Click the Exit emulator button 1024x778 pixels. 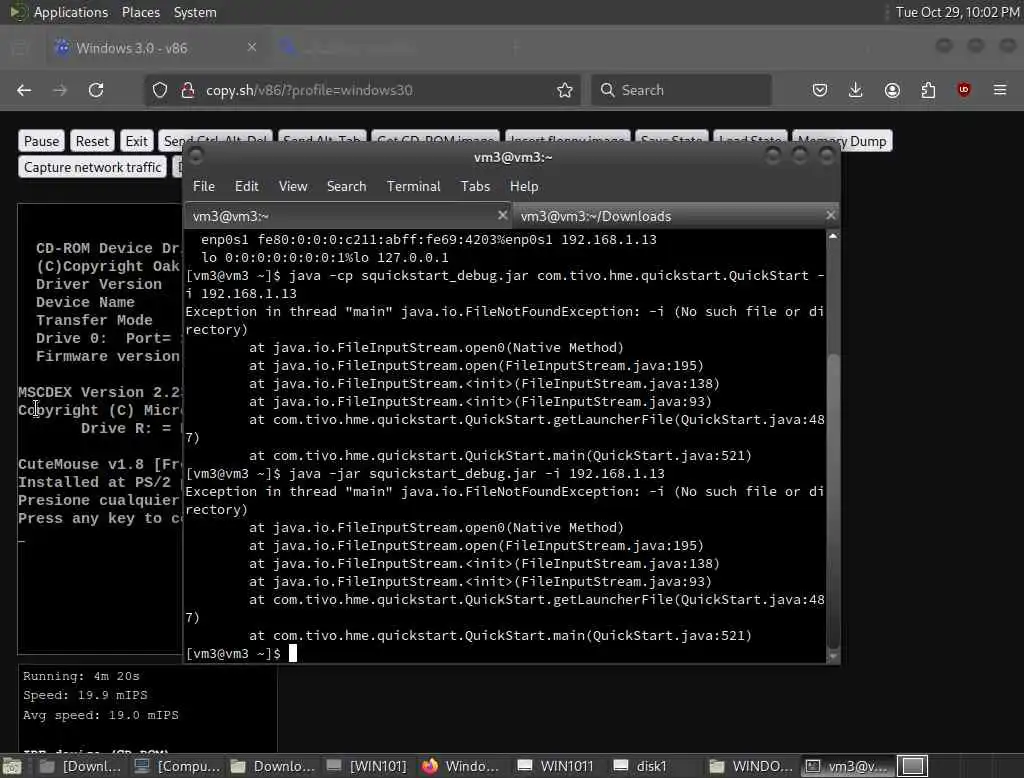[136, 141]
